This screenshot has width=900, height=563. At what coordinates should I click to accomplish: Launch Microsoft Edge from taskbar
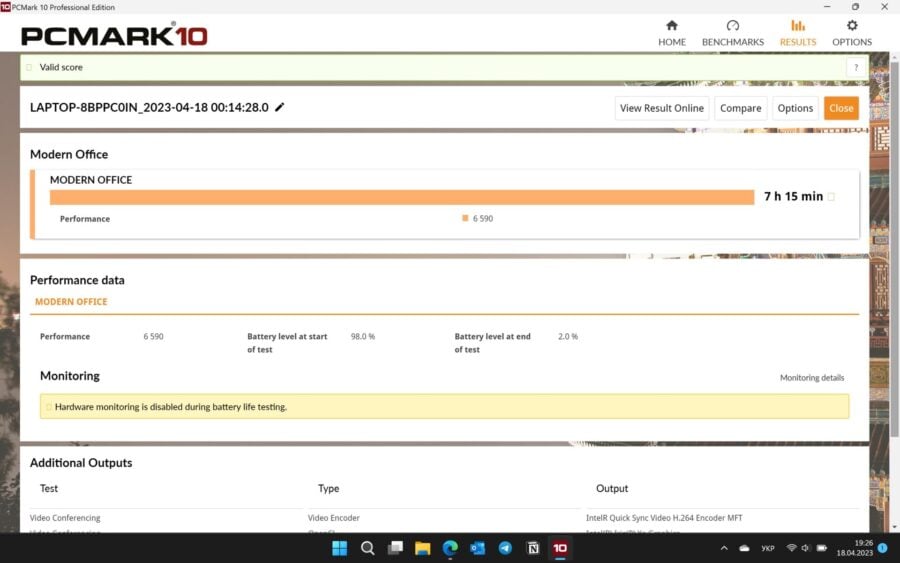point(450,548)
